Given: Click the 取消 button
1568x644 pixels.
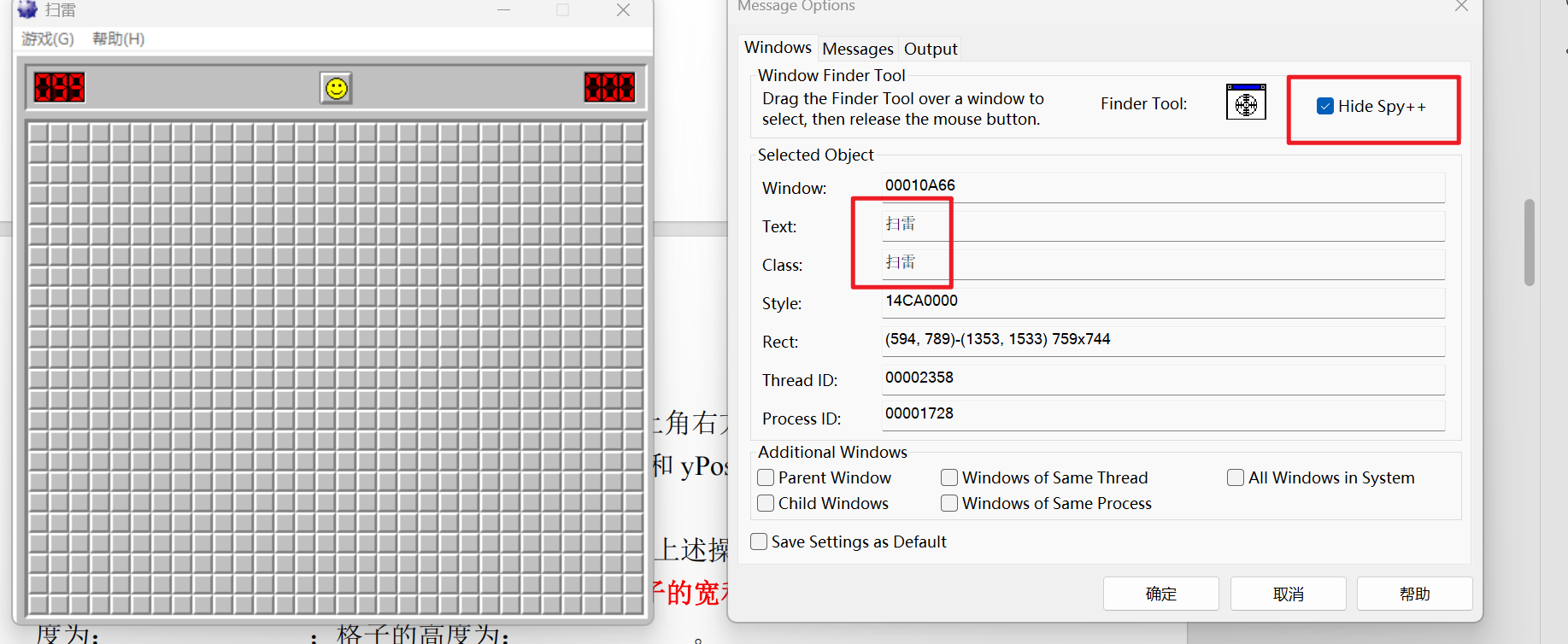Looking at the screenshot, I should click(1289, 594).
